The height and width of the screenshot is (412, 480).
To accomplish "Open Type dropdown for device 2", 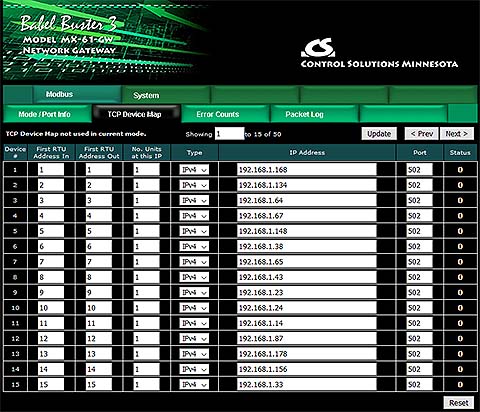I will [x=194, y=185].
